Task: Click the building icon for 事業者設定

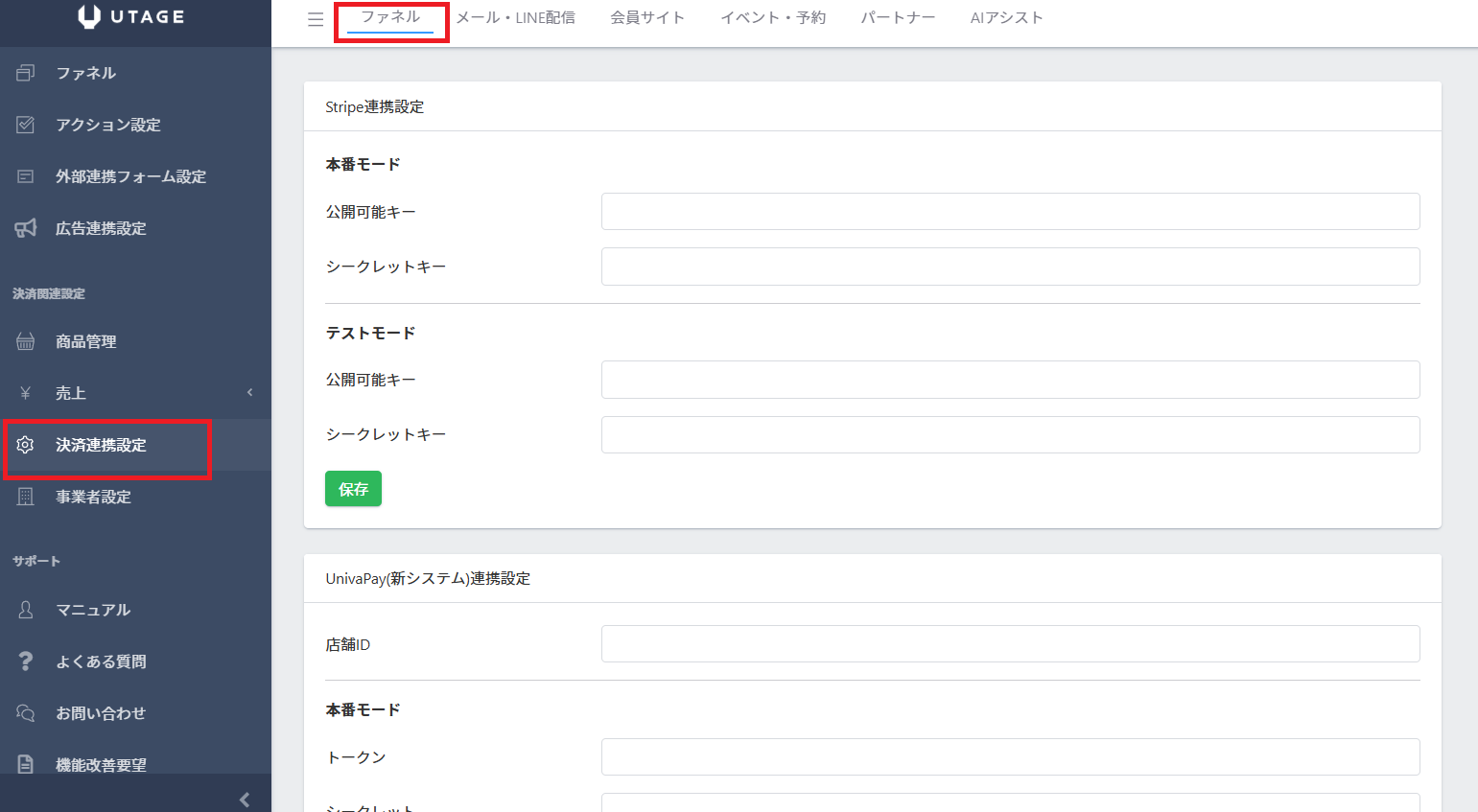Action: [x=26, y=497]
